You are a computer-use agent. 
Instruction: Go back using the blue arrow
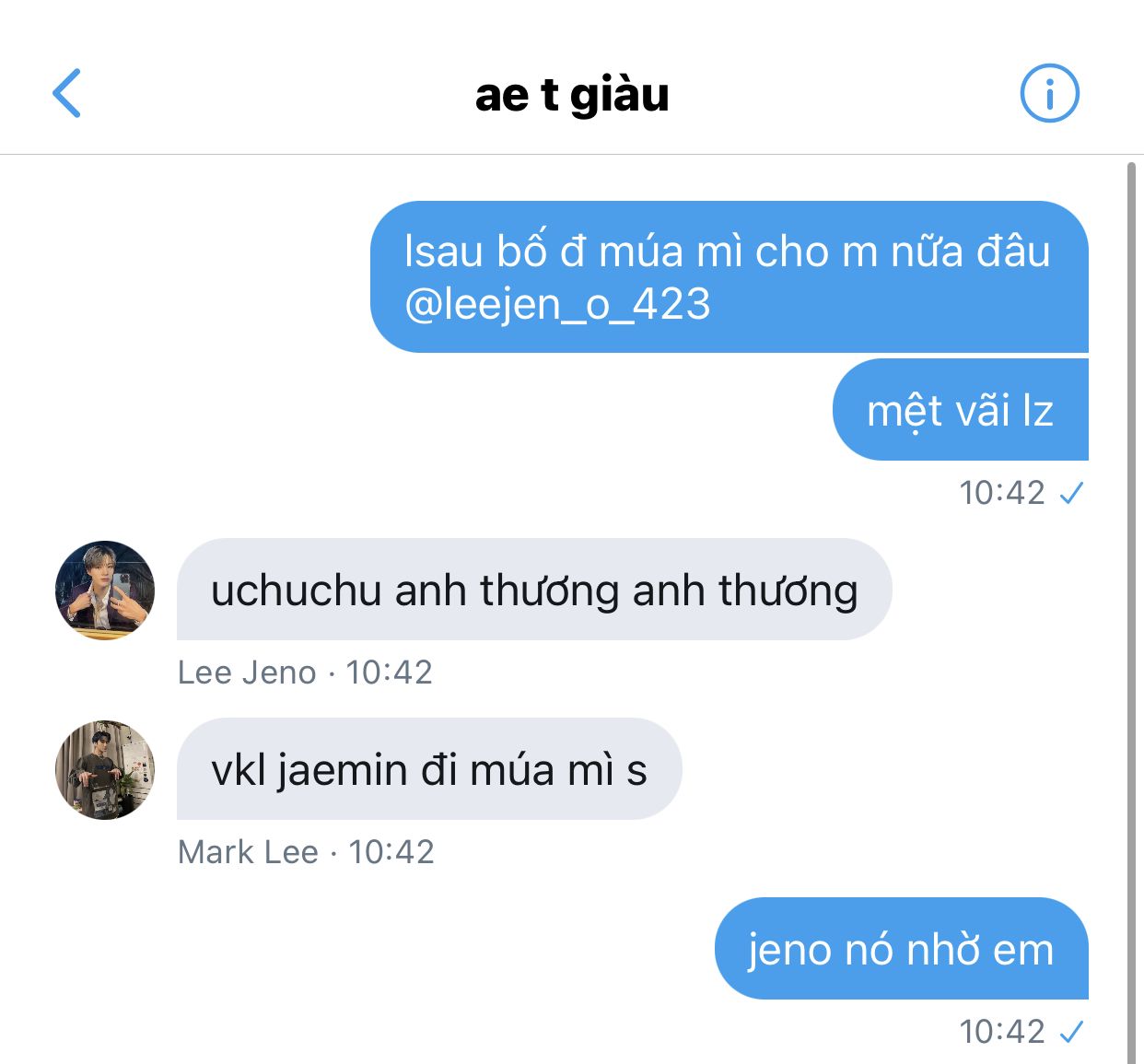pos(66,93)
